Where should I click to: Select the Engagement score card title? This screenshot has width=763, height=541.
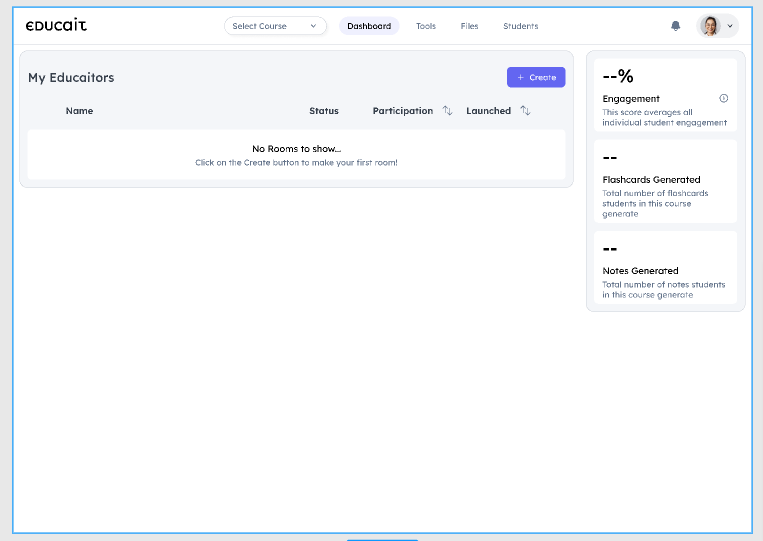pyautogui.click(x=631, y=99)
